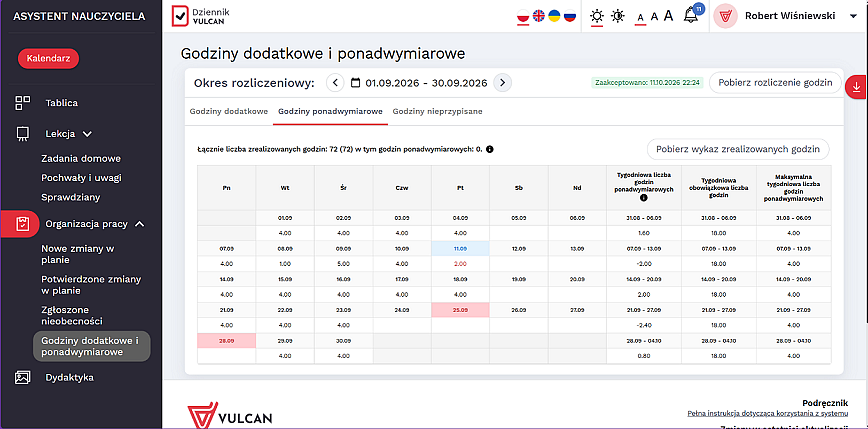
Task: Open Tablica from the sidebar
Action: (61, 103)
